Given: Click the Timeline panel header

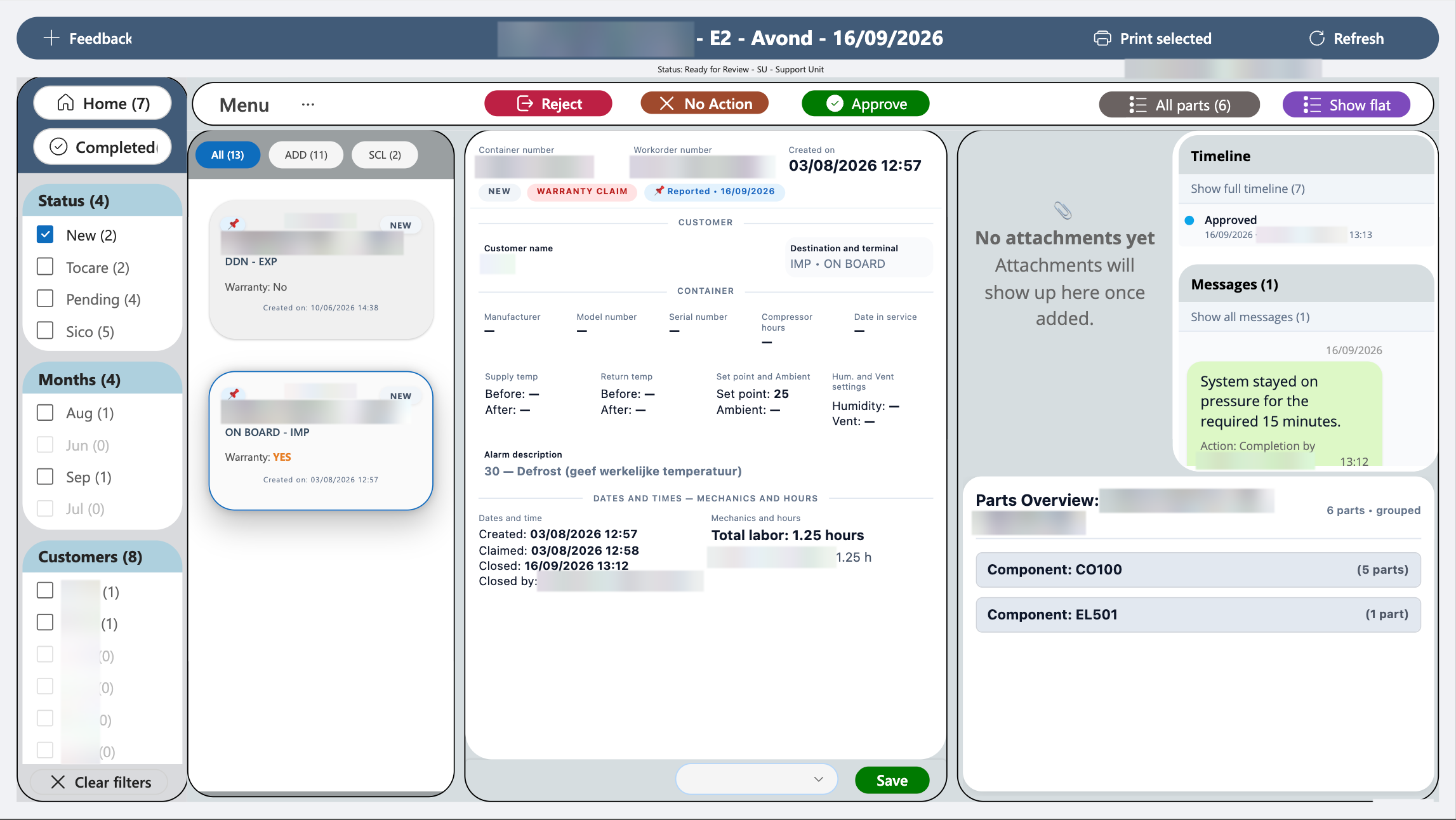Looking at the screenshot, I should click(1306, 155).
